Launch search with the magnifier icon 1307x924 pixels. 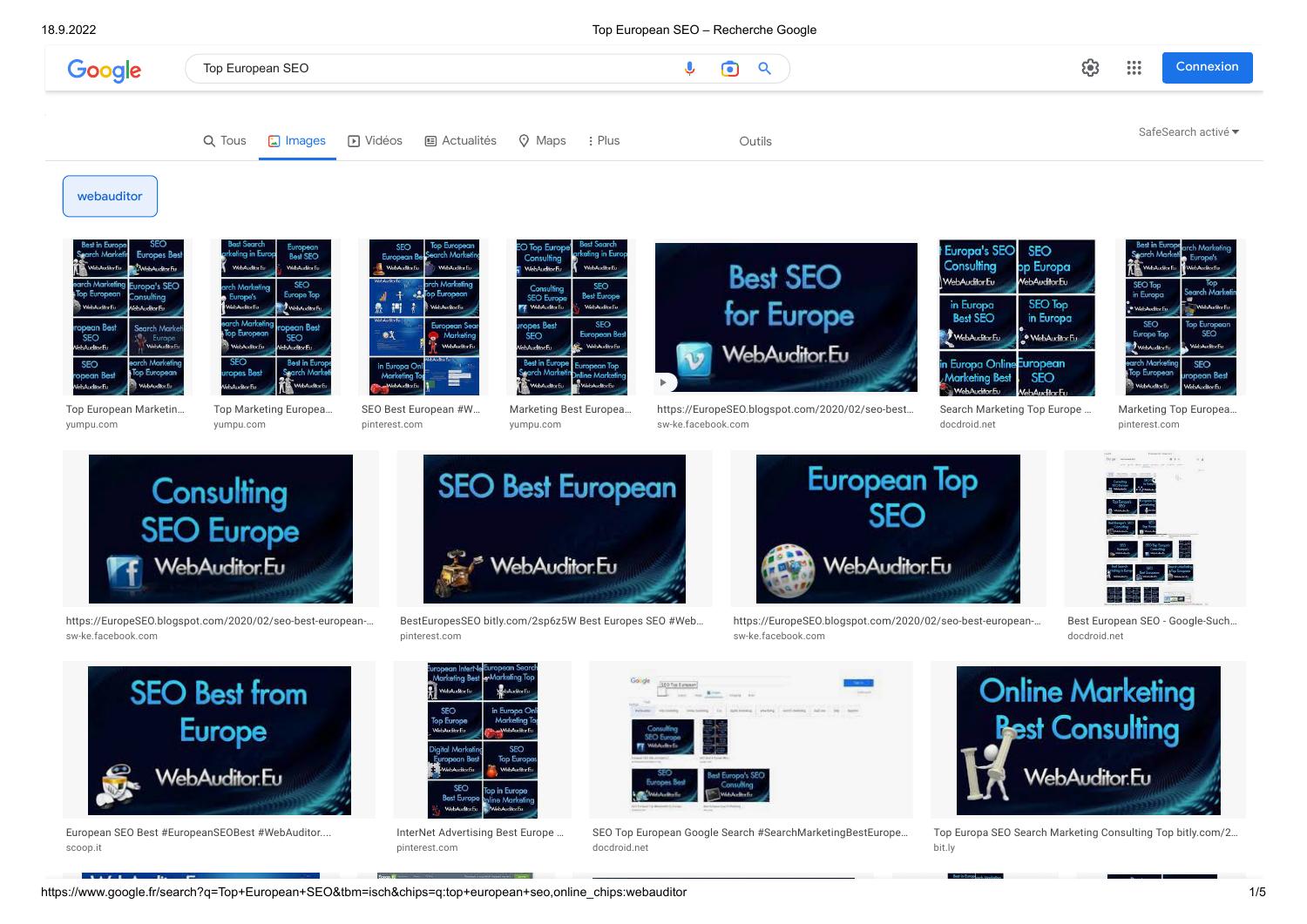765,68
